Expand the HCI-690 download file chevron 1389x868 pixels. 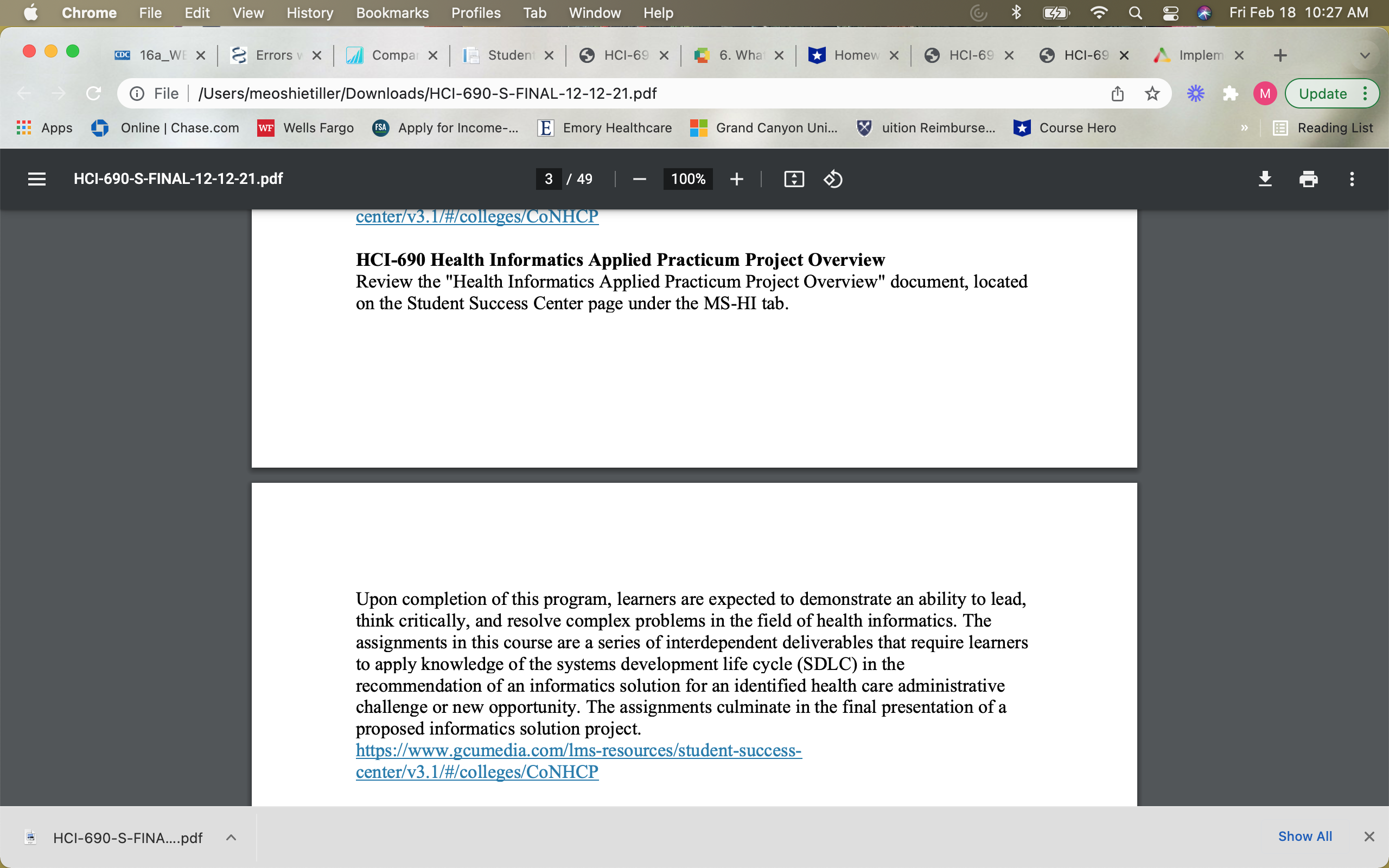231,837
